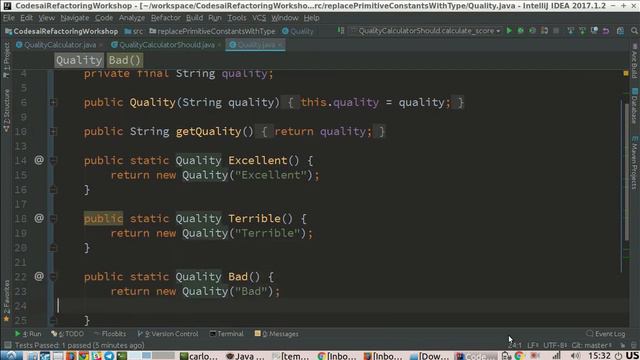Change file encoding via UTF-8 status widget
The height and width of the screenshot is (360, 640).
tap(555, 345)
